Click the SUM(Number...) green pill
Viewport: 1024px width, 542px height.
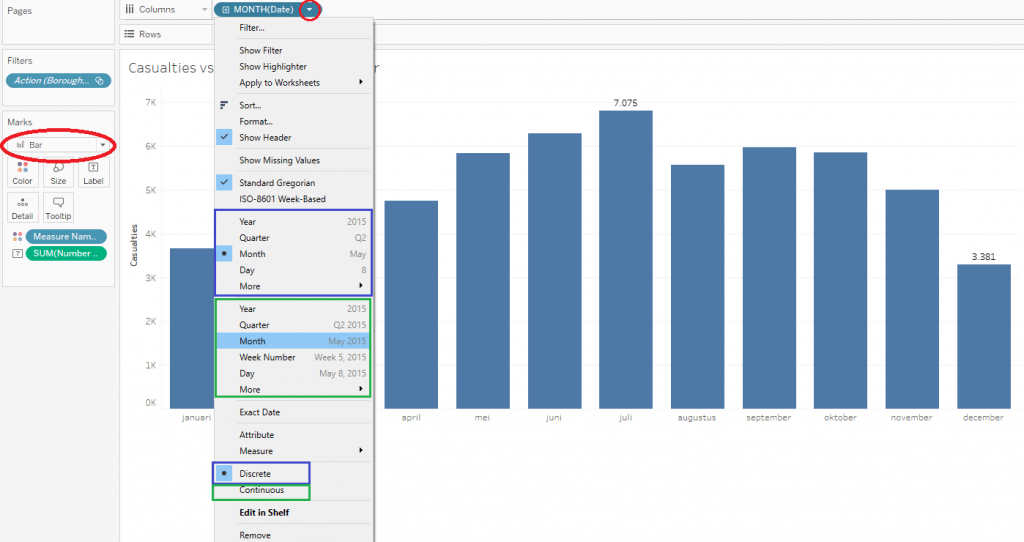65,253
